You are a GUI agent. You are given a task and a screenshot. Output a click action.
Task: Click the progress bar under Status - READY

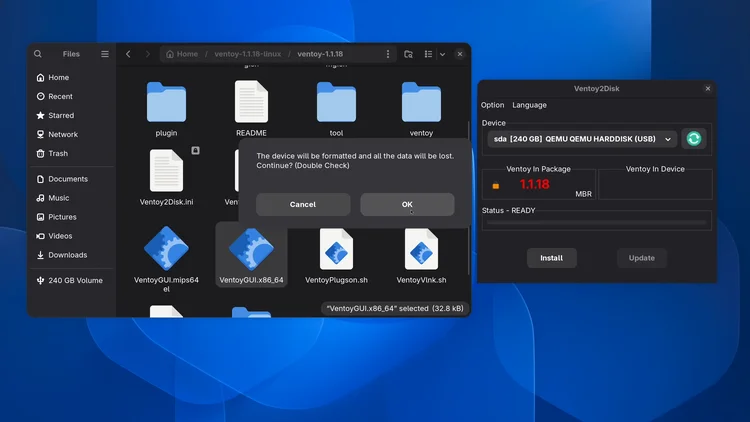[x=596, y=222]
